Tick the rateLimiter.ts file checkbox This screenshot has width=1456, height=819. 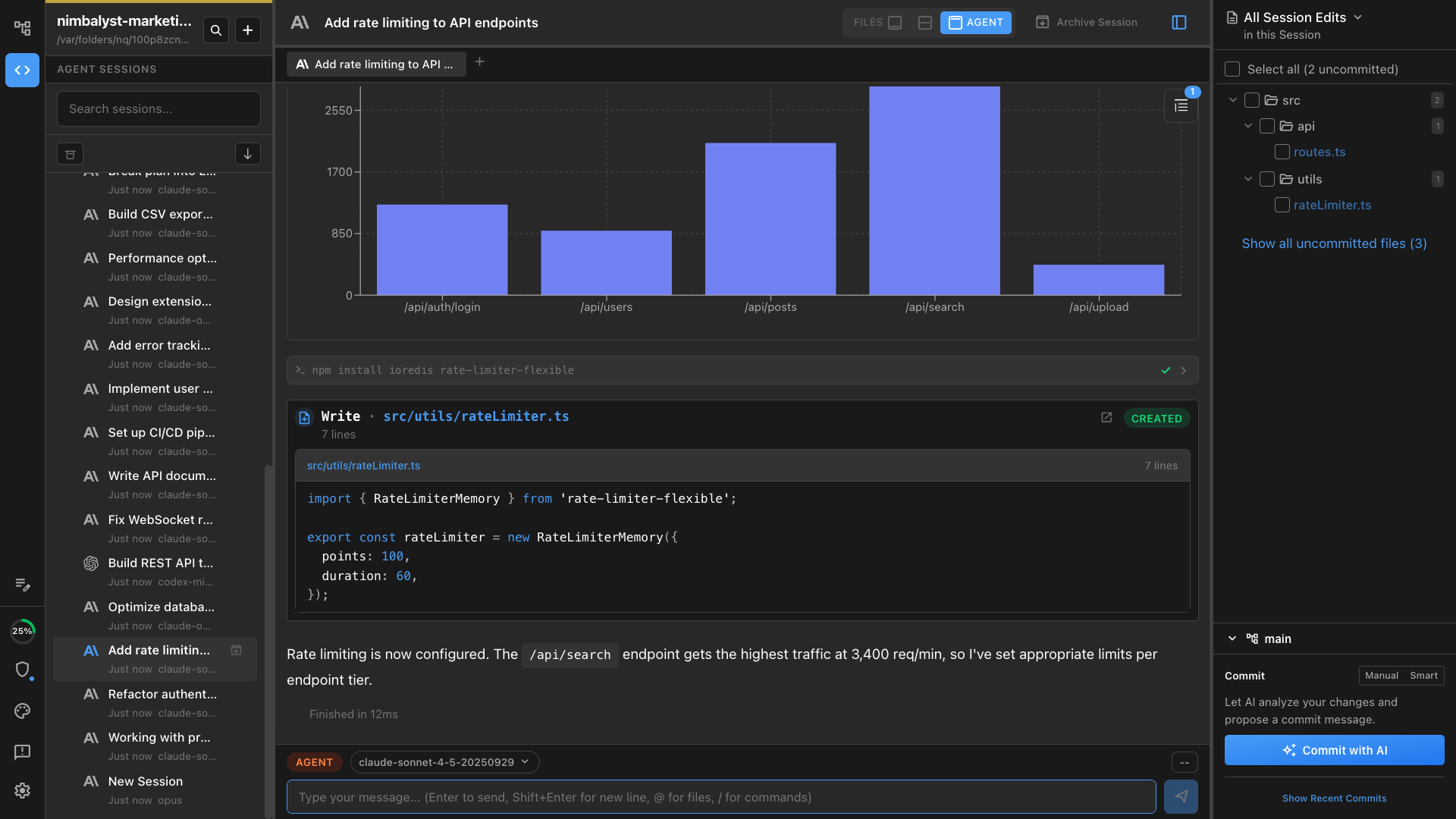click(x=1282, y=205)
